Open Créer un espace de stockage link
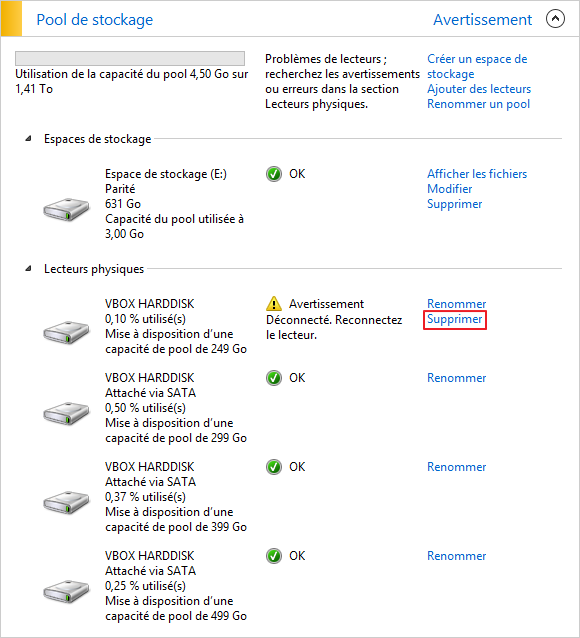 point(477,66)
